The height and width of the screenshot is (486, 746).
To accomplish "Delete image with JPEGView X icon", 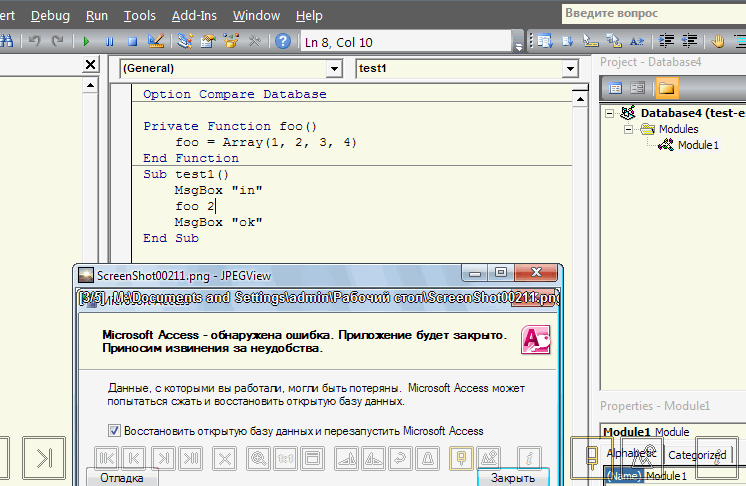I will click(x=225, y=459).
